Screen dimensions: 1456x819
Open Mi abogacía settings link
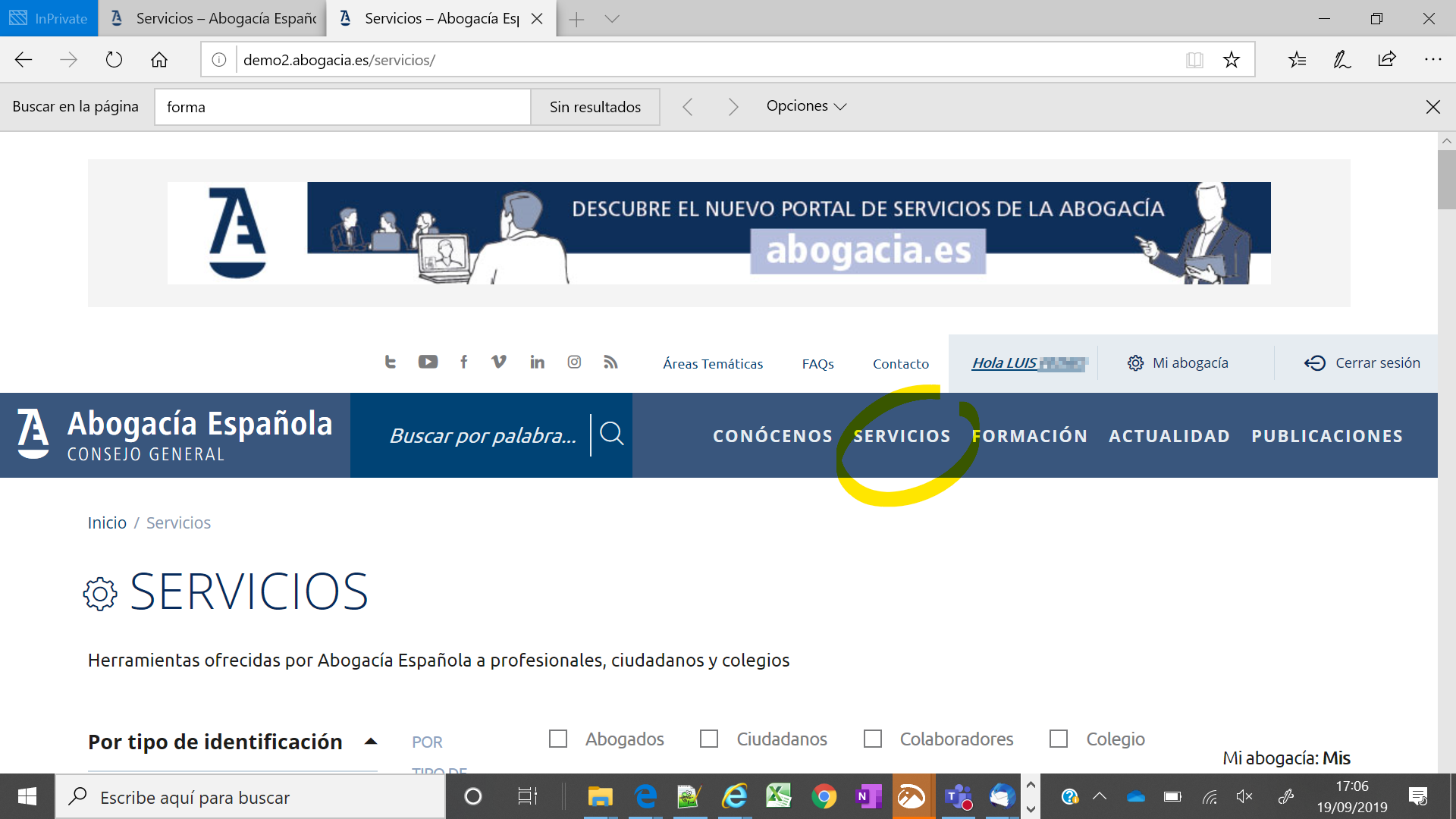pyautogui.click(x=1178, y=363)
